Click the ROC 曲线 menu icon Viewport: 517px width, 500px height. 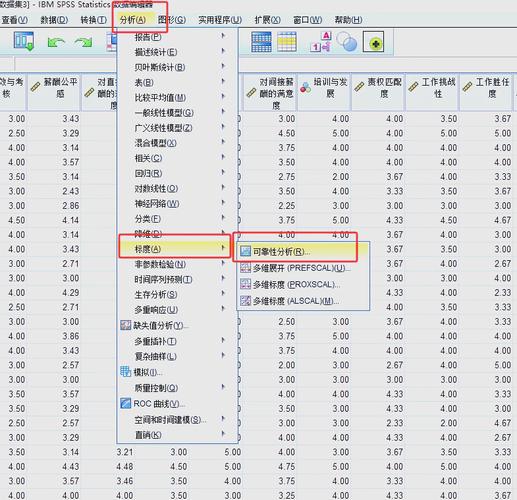pos(125,403)
